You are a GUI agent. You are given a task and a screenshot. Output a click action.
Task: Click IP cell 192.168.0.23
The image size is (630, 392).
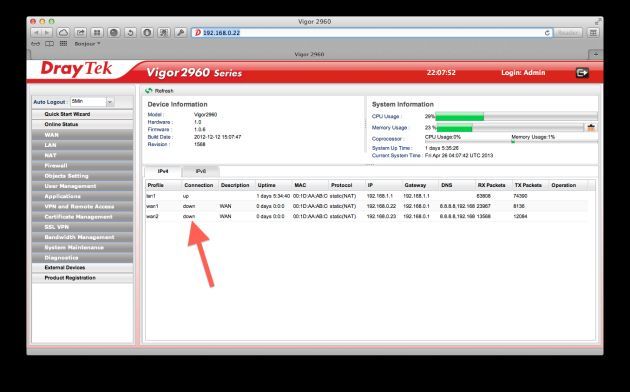(381, 216)
